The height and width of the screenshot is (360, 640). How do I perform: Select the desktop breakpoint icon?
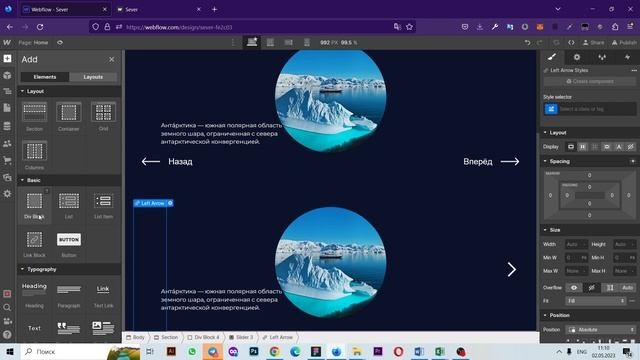click(252, 42)
